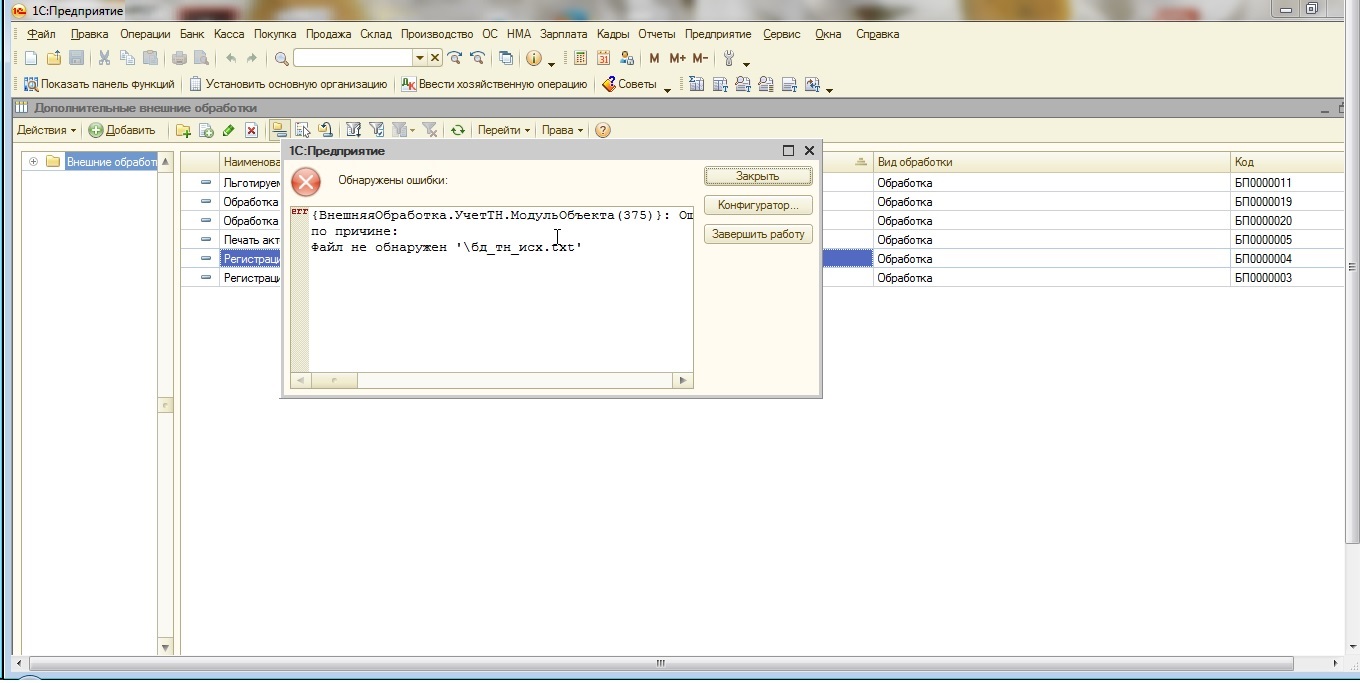The width and height of the screenshot is (1360, 683).
Task: Click into the toolbar search input field
Action: [353, 58]
